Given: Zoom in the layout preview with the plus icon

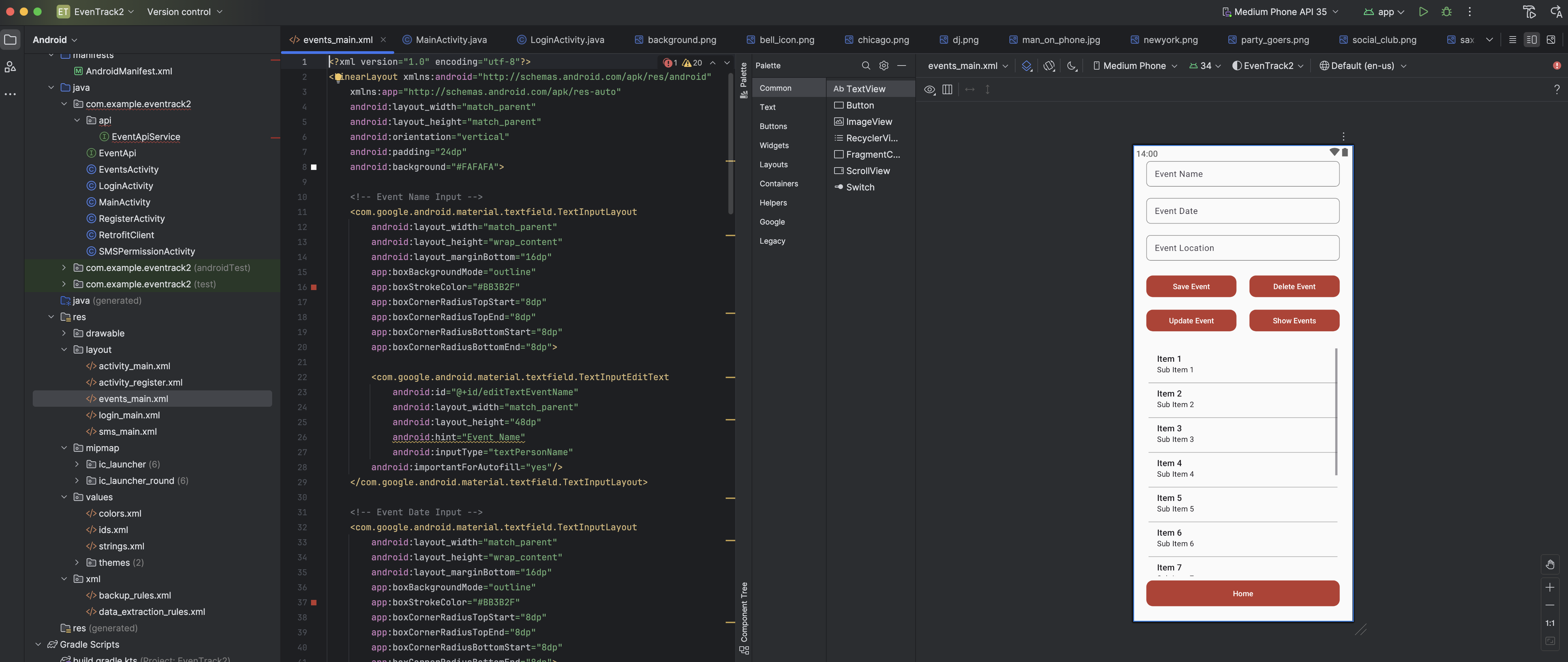Looking at the screenshot, I should coord(1550,587).
